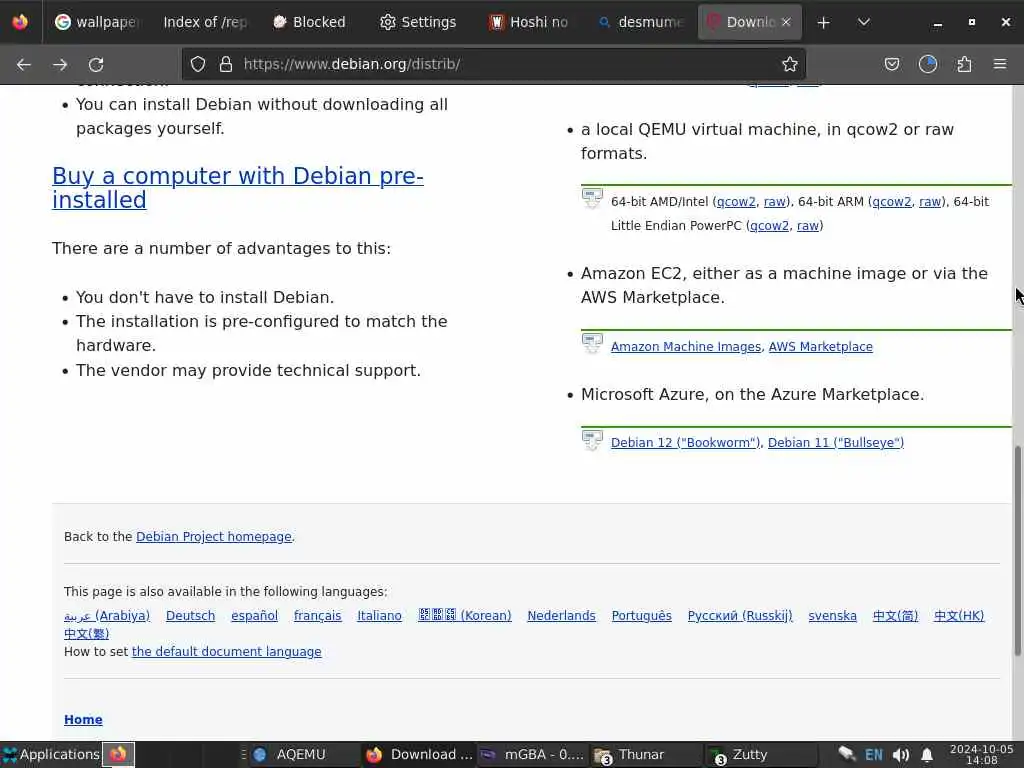
Task: Open the tracking protection shield icon
Action: click(198, 64)
